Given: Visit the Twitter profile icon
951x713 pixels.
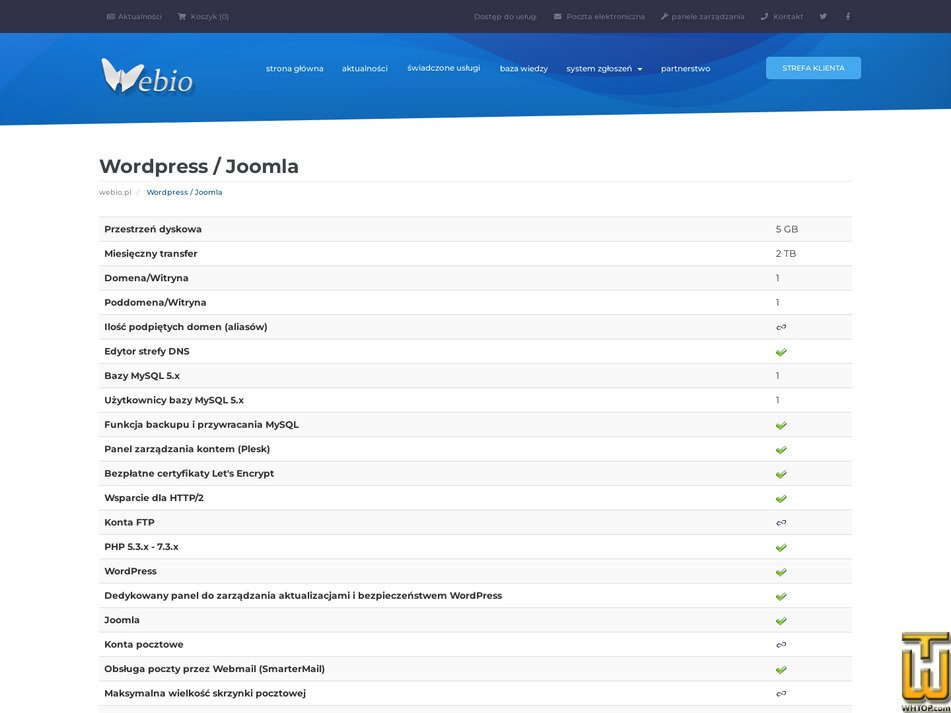Looking at the screenshot, I should [x=823, y=16].
